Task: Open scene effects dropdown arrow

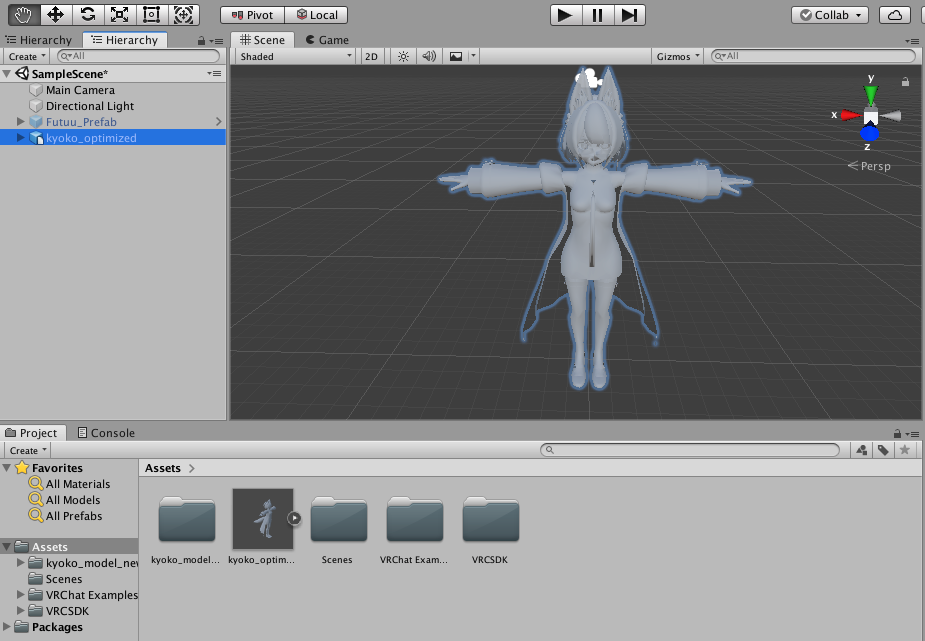Action: pyautogui.click(x=473, y=56)
